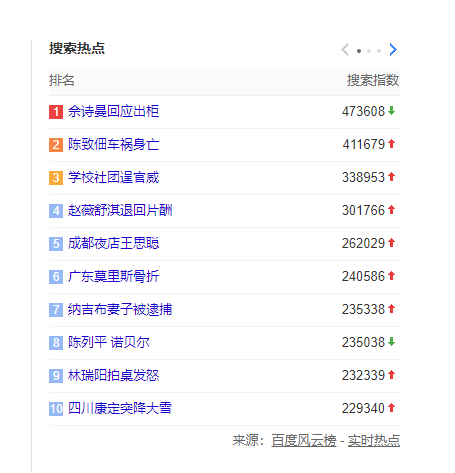455x473 pixels.
Task: Open 广东莫里斯骨折 topic link
Action: click(x=113, y=276)
